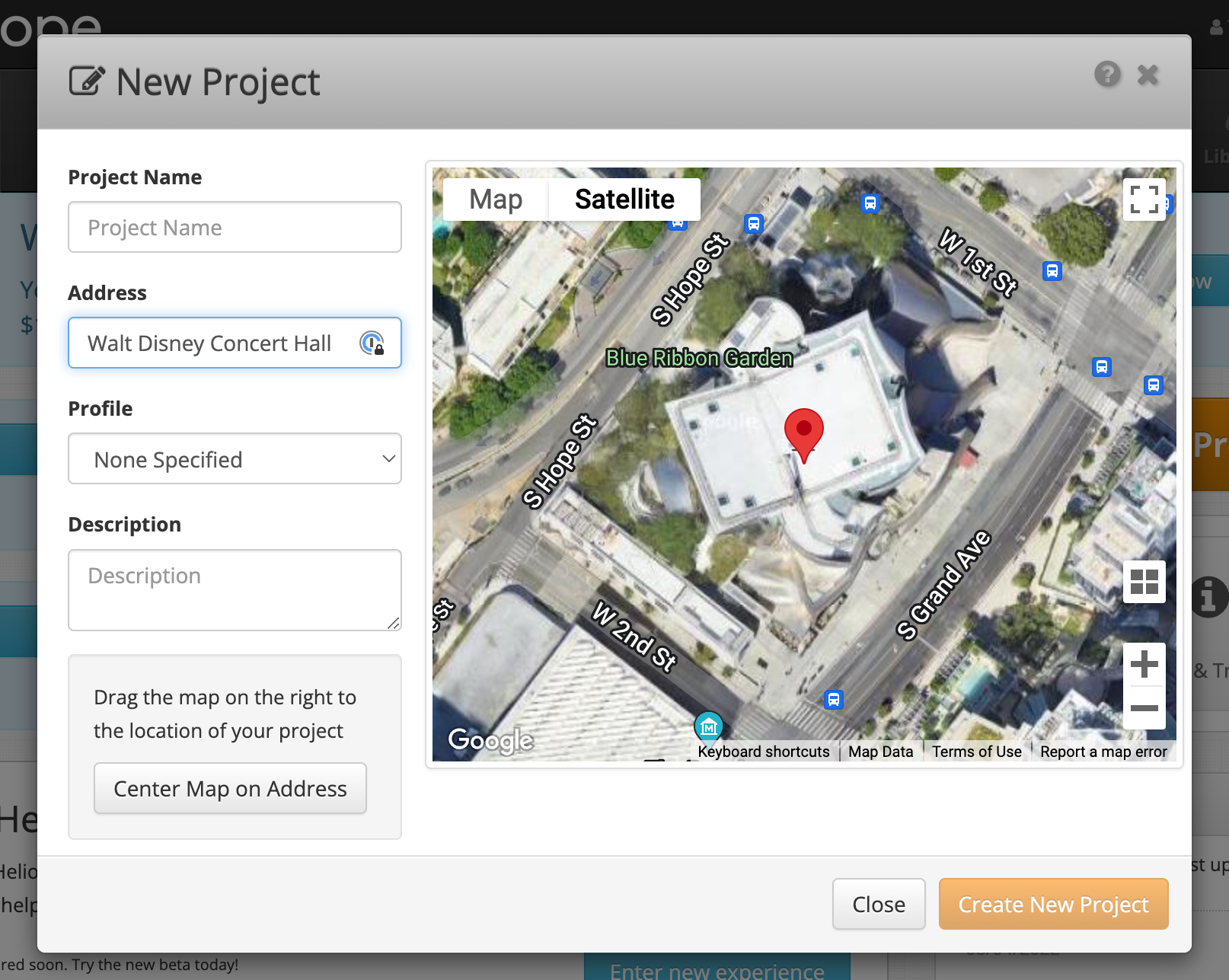Click the help question mark icon
1229x980 pixels.
(1107, 75)
